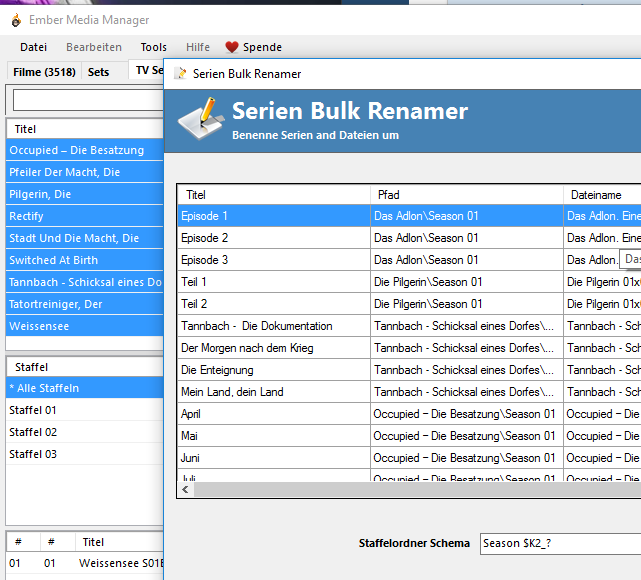Click Pfad cell of Mai row
Screen dimensions: 641x580
(467, 437)
